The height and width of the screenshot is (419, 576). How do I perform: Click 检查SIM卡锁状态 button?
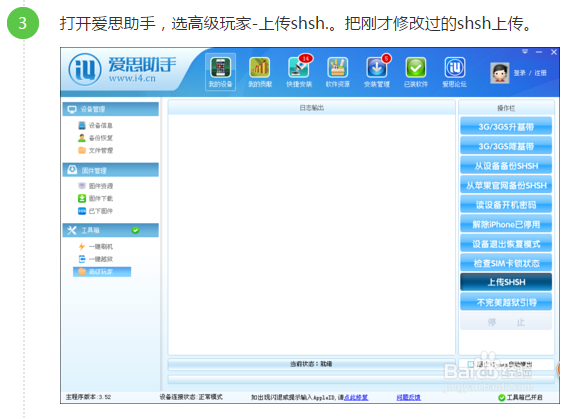tap(506, 263)
